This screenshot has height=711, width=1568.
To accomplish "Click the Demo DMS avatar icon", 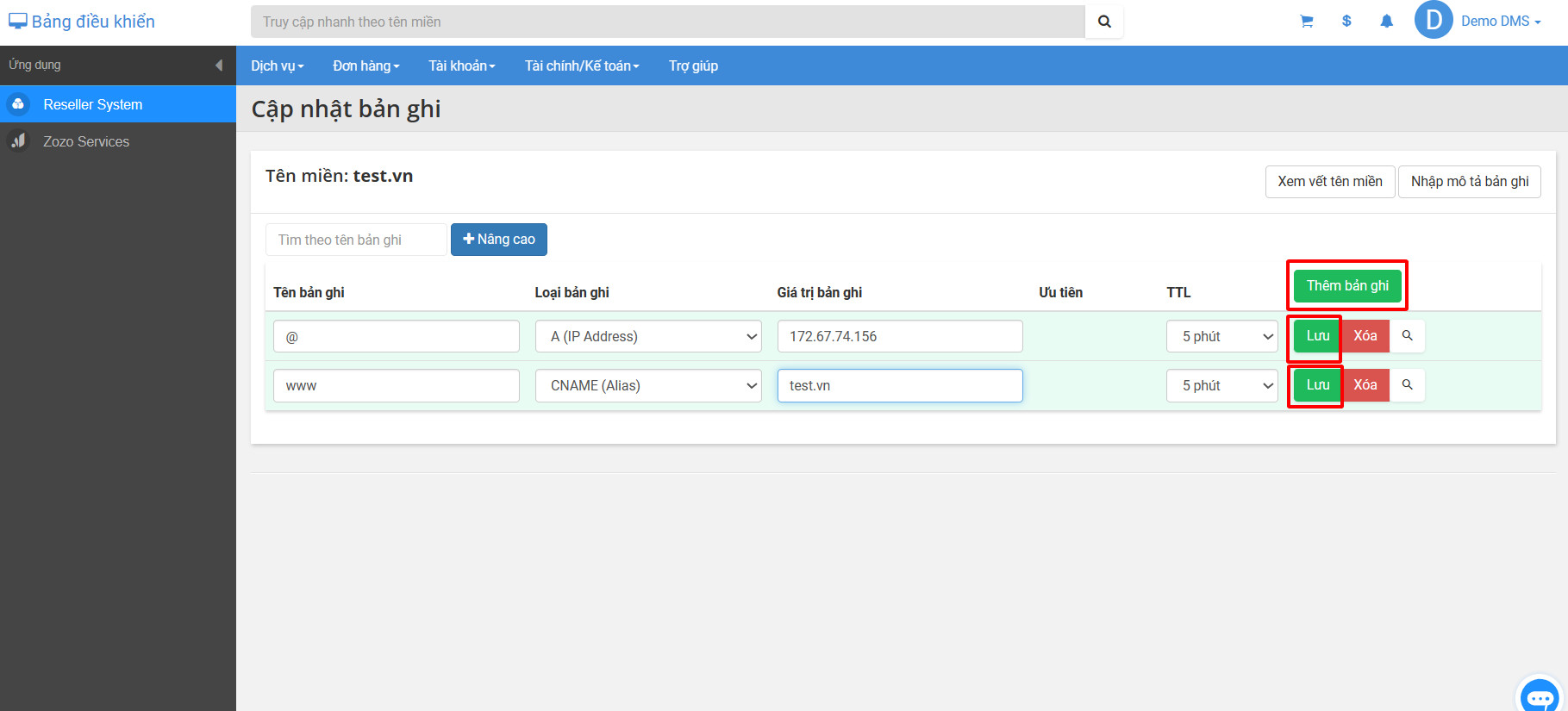I will click(x=1434, y=20).
